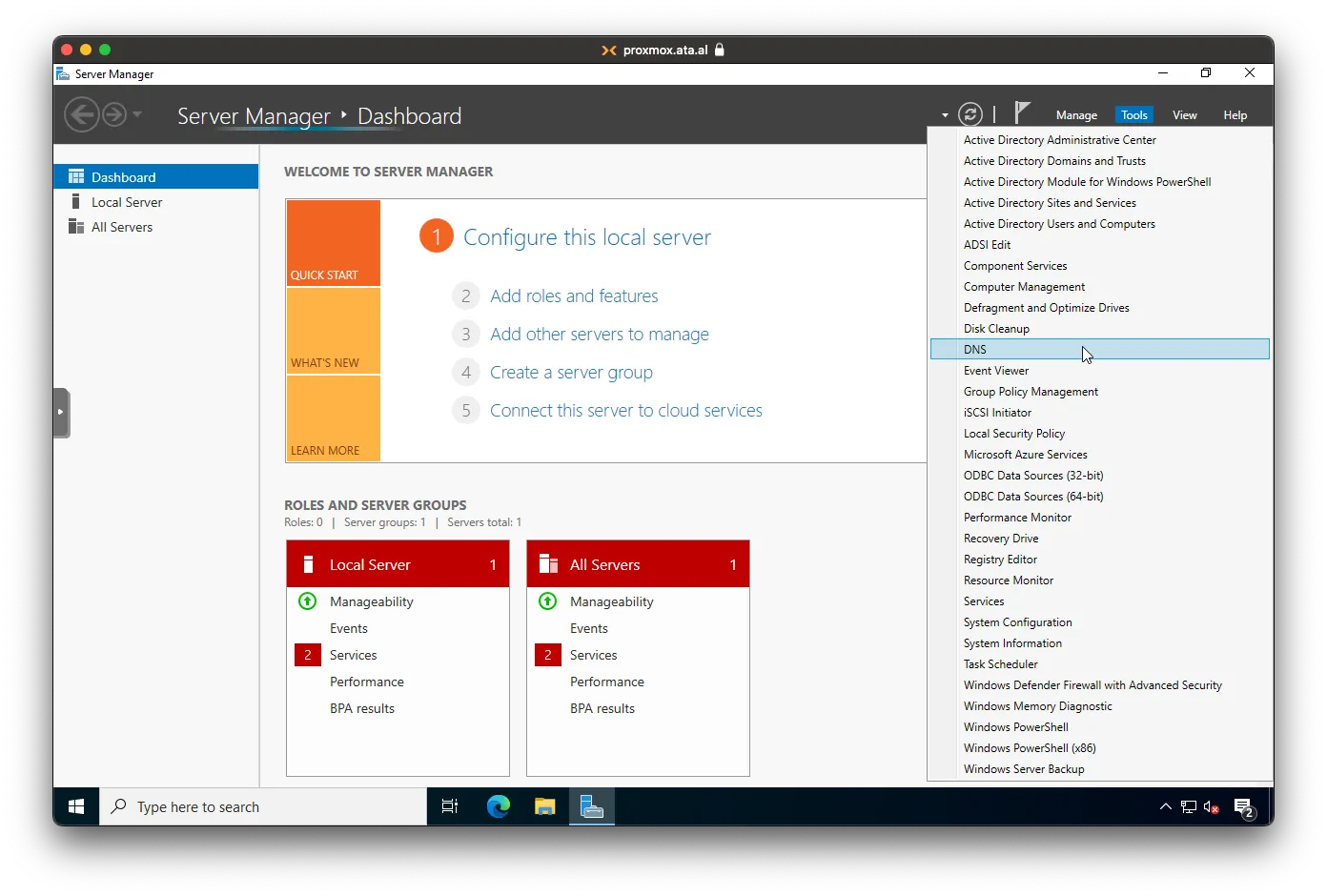Open Windows Defender Firewall with Advanced Security

tap(1100, 685)
